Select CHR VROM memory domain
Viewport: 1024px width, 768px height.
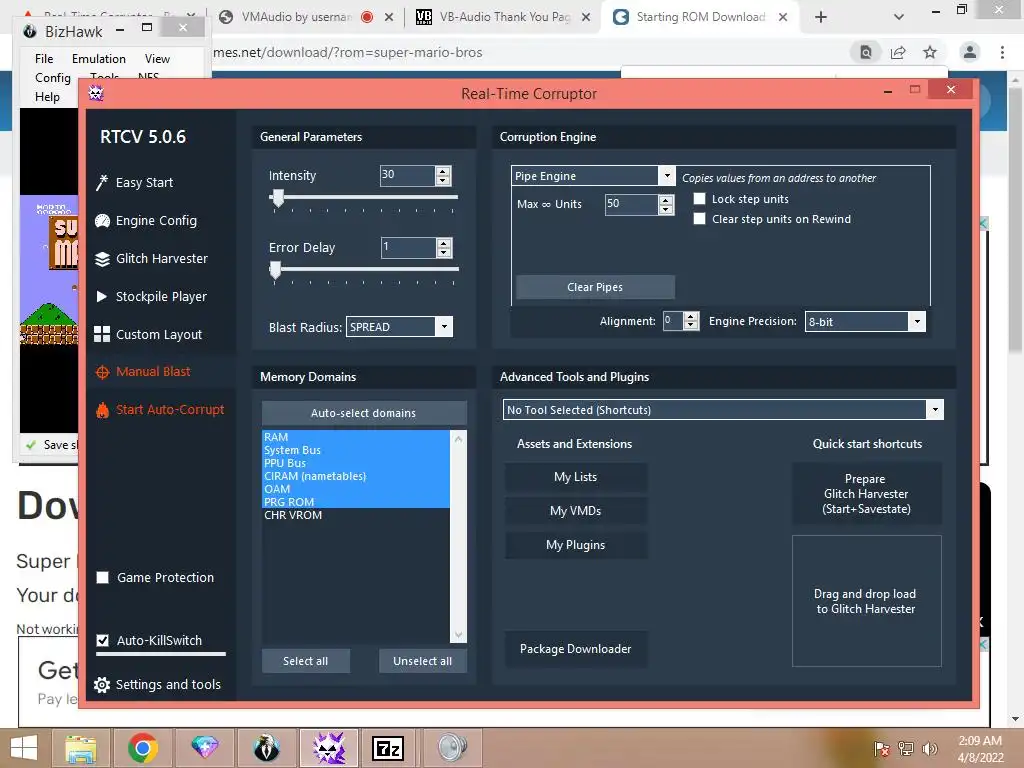click(x=355, y=515)
